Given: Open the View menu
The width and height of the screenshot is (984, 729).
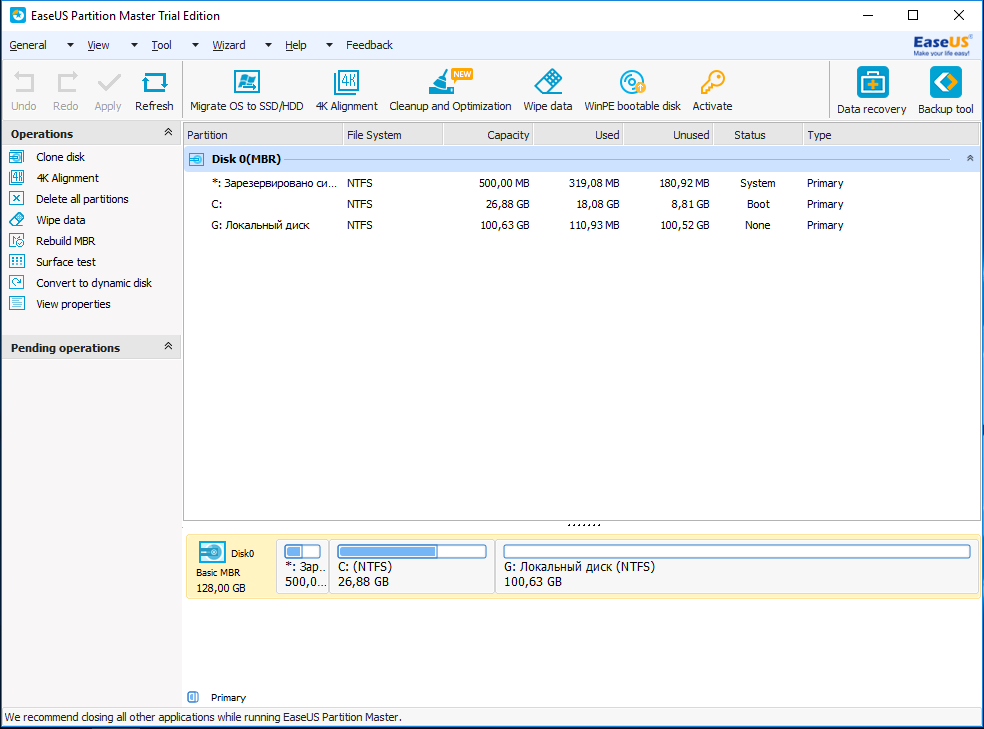Looking at the screenshot, I should coord(98,45).
